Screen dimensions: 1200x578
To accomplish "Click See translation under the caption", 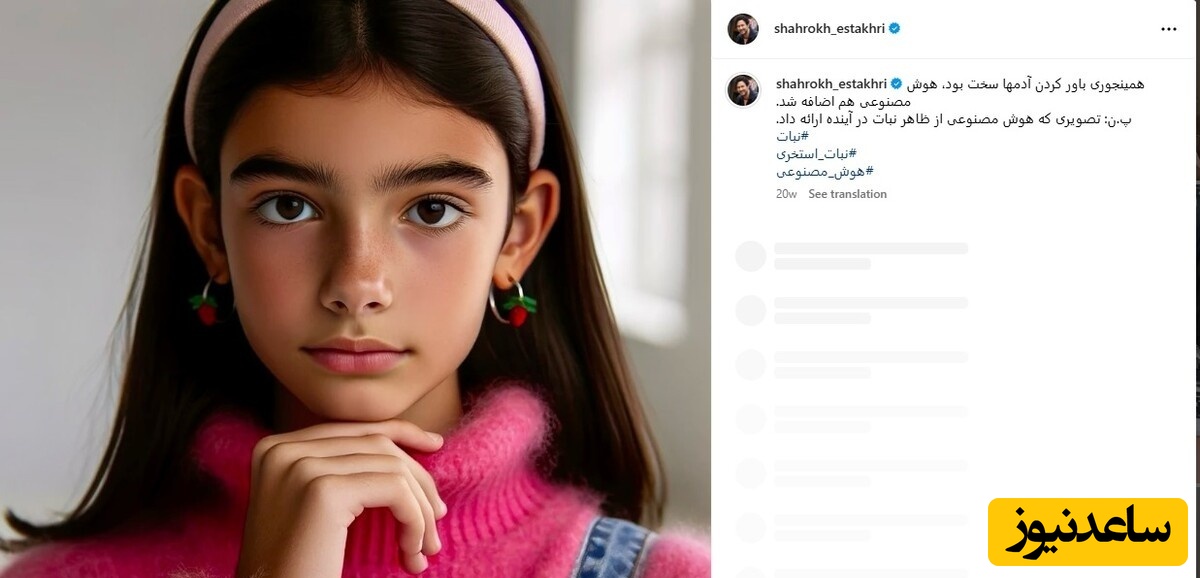I will pos(847,194).
